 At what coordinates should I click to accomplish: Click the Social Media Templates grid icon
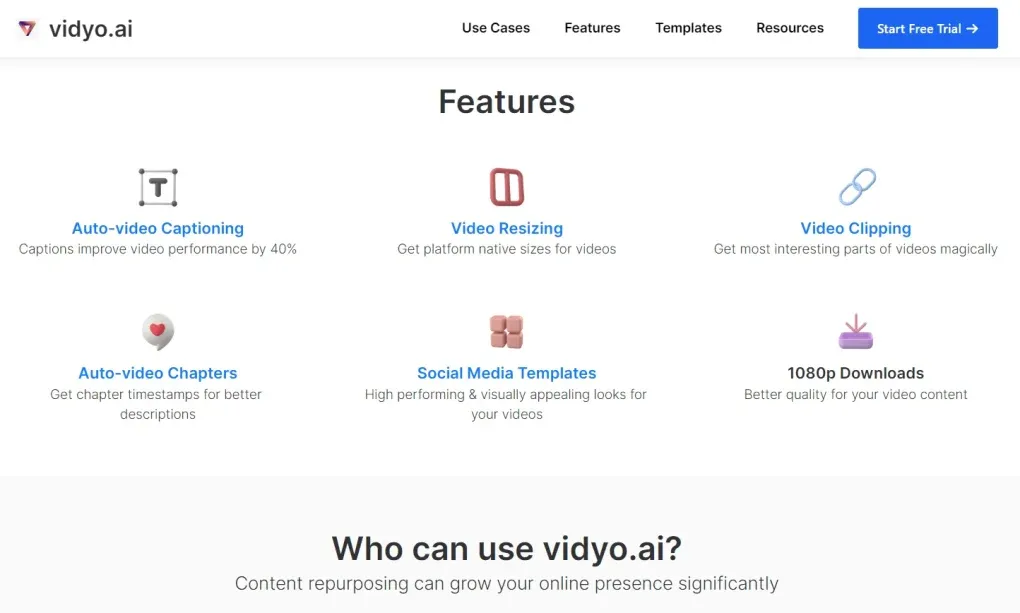tap(507, 332)
